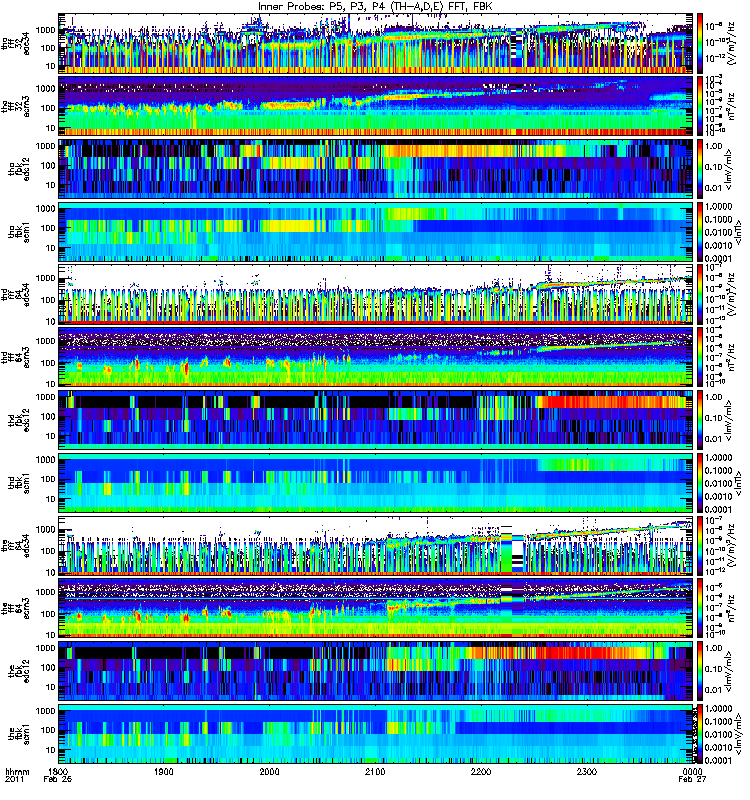The image size is (750, 800).
Task: Click the <|nT|> unit label of thd fbk scm1
Action: (x=737, y=483)
